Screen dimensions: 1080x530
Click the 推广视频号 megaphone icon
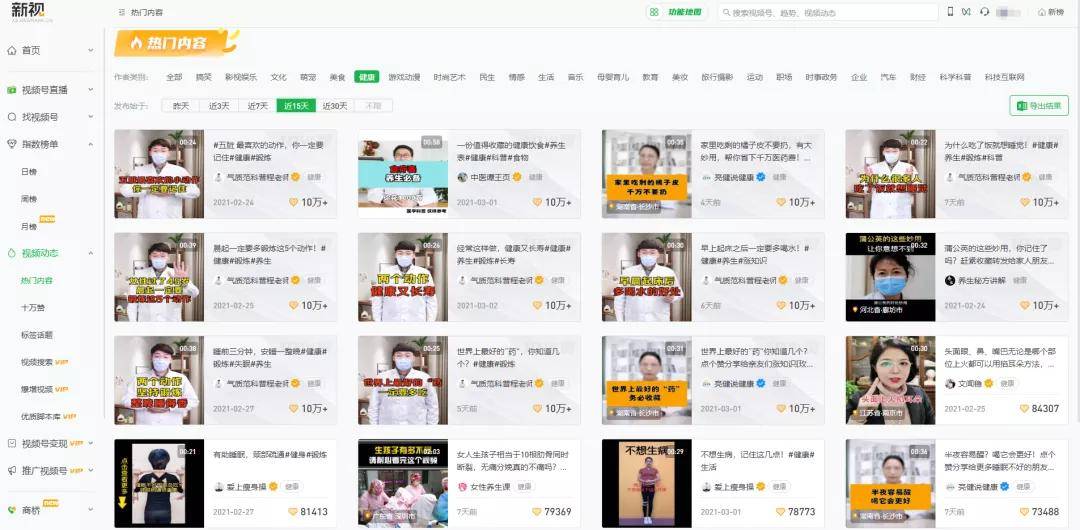click(11, 470)
